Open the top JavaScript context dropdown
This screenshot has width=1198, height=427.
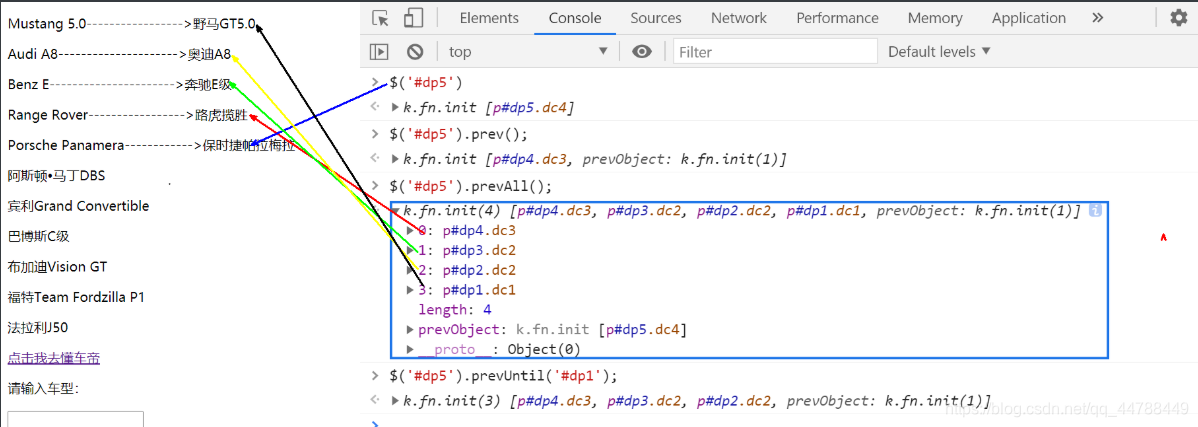(528, 52)
